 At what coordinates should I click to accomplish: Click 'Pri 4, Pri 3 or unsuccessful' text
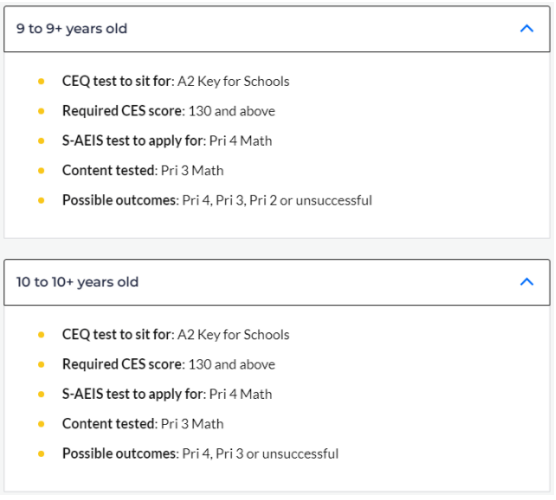[260, 454]
